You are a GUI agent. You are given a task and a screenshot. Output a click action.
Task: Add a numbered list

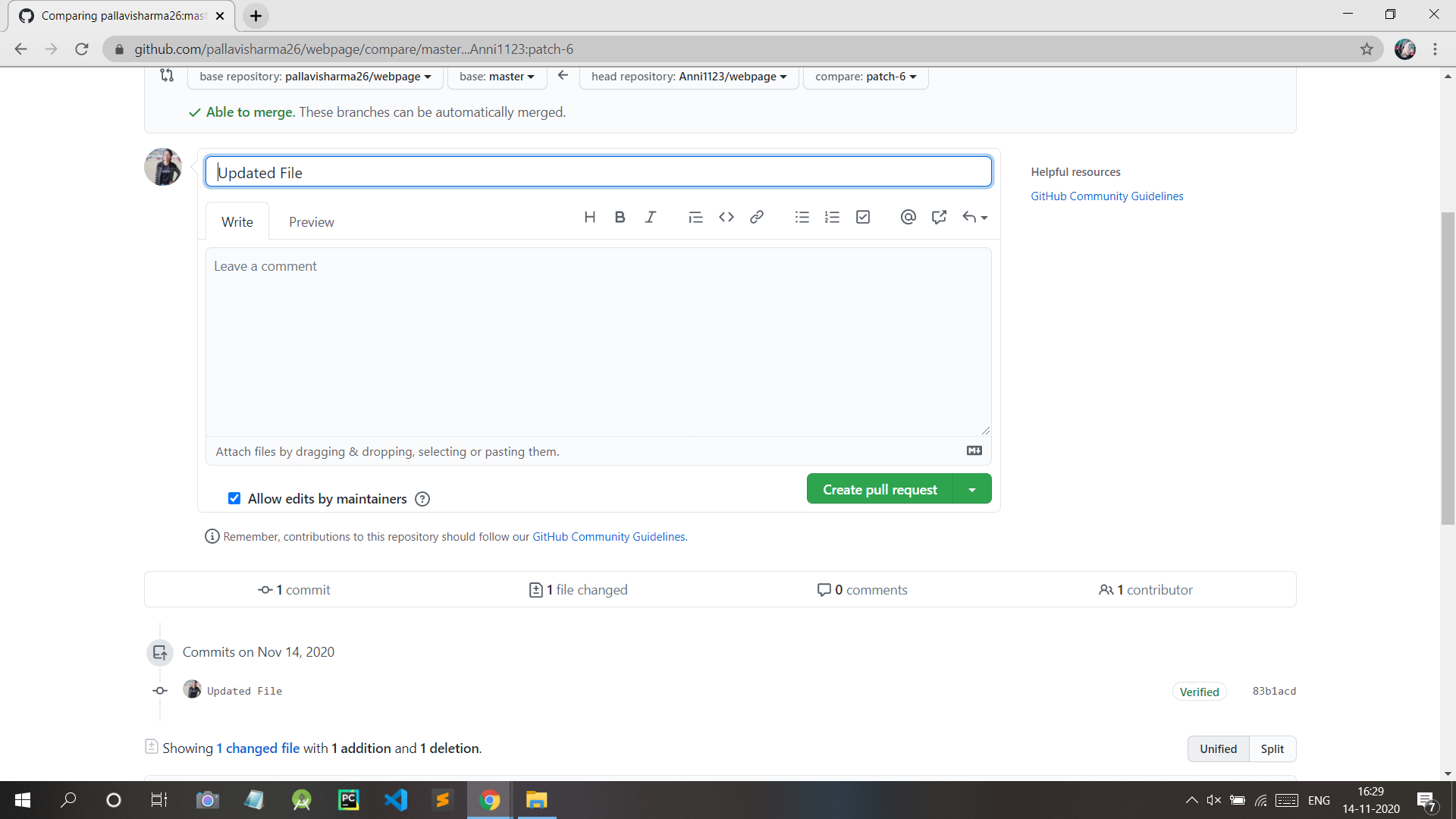833,218
